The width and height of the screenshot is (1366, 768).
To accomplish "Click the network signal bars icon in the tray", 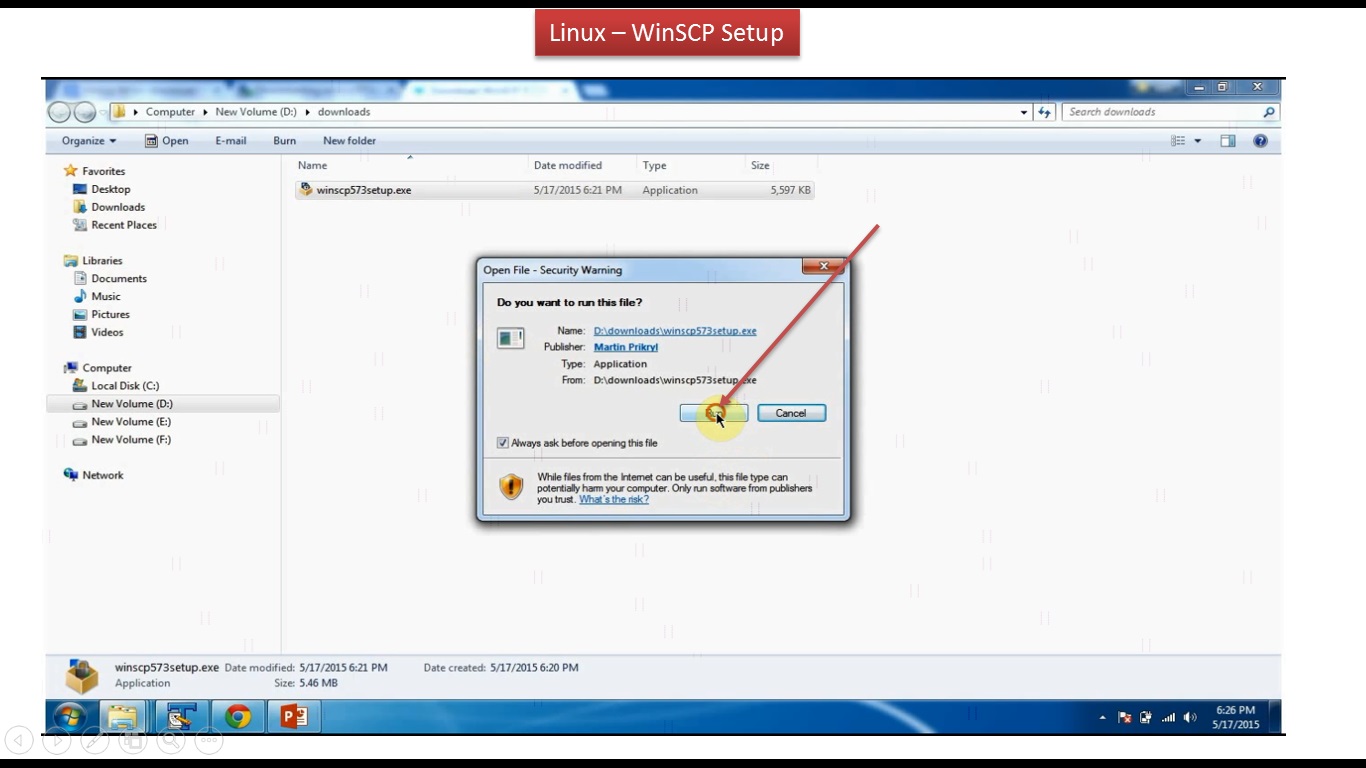I will pos(1168,717).
